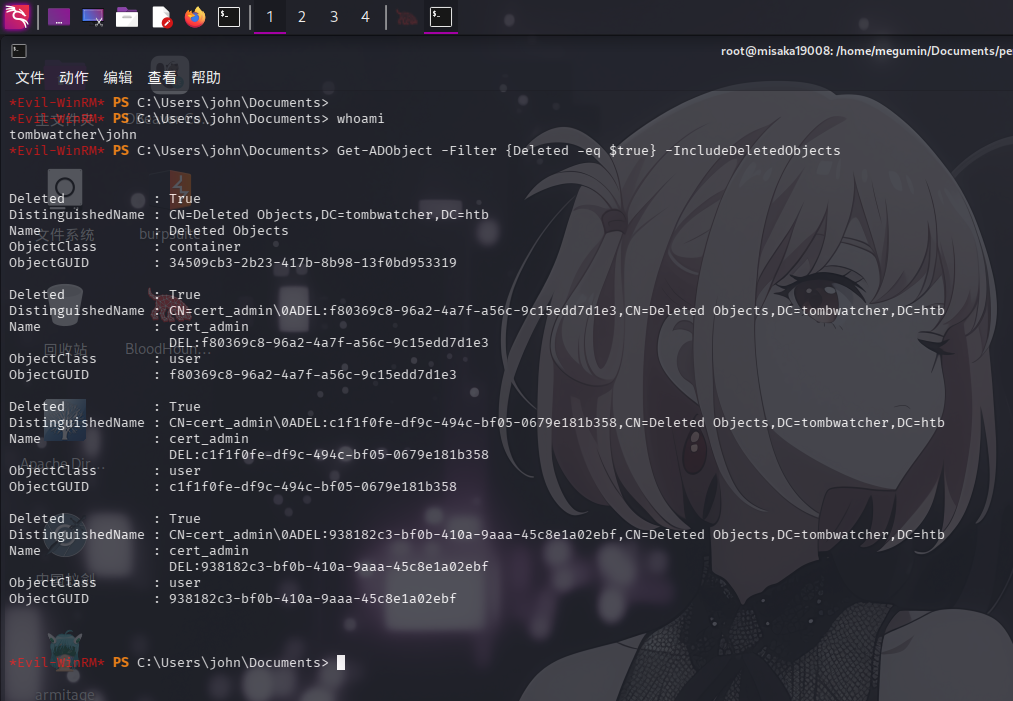Open the 查看 menu
The height and width of the screenshot is (701, 1013).
162,78
